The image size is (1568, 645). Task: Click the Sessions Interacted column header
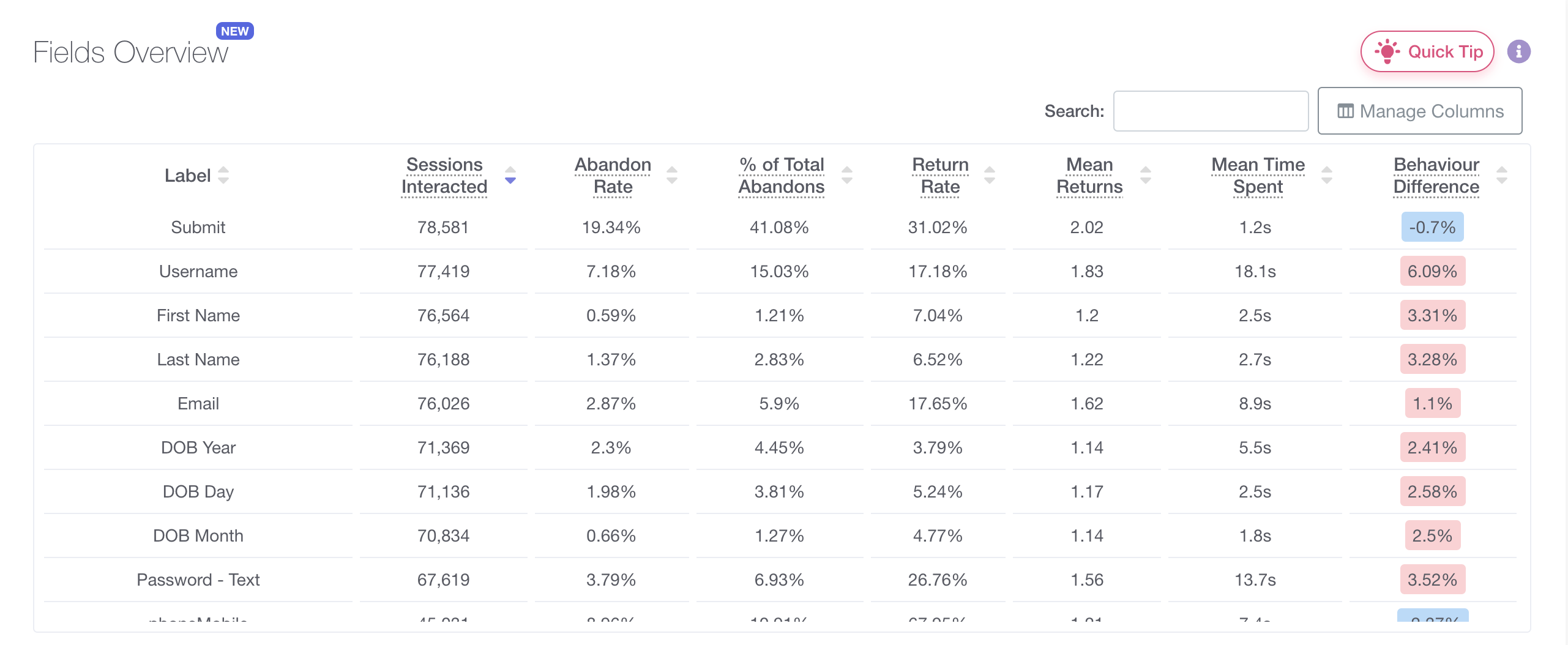tap(444, 176)
